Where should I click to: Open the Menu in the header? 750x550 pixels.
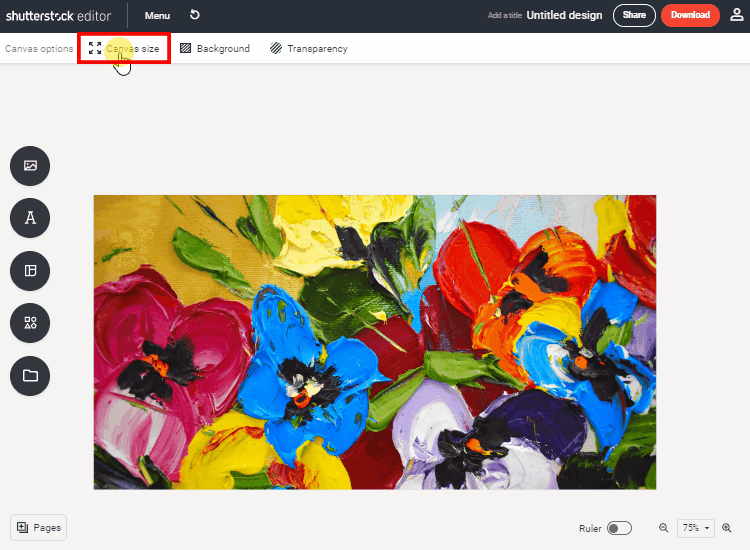pyautogui.click(x=157, y=16)
